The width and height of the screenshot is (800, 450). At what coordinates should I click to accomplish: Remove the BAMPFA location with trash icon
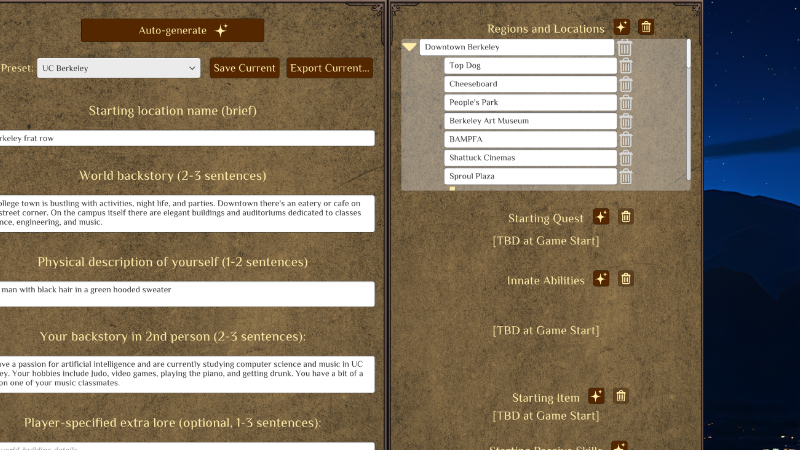click(x=625, y=139)
